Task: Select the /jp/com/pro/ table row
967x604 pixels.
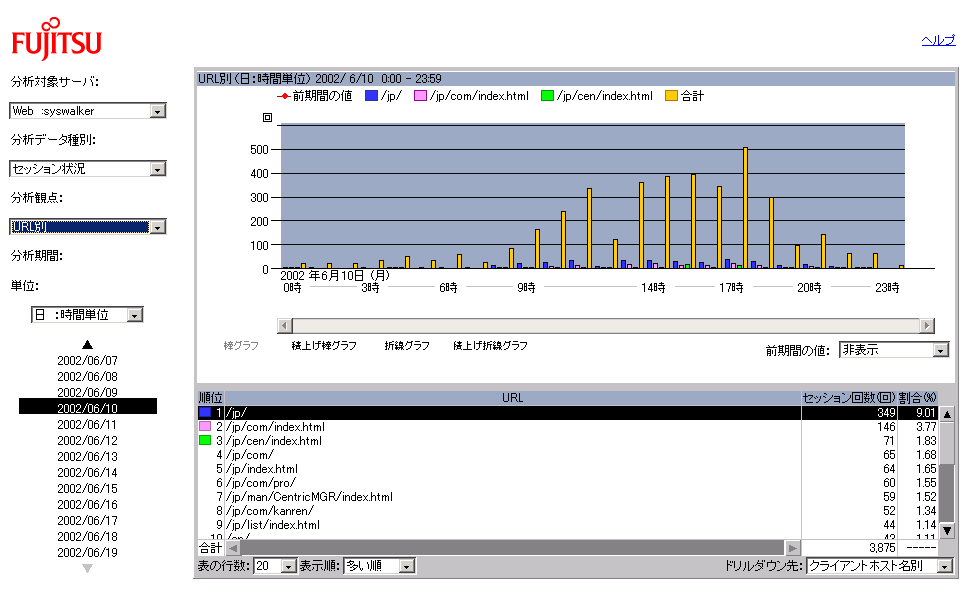Action: coord(567,483)
